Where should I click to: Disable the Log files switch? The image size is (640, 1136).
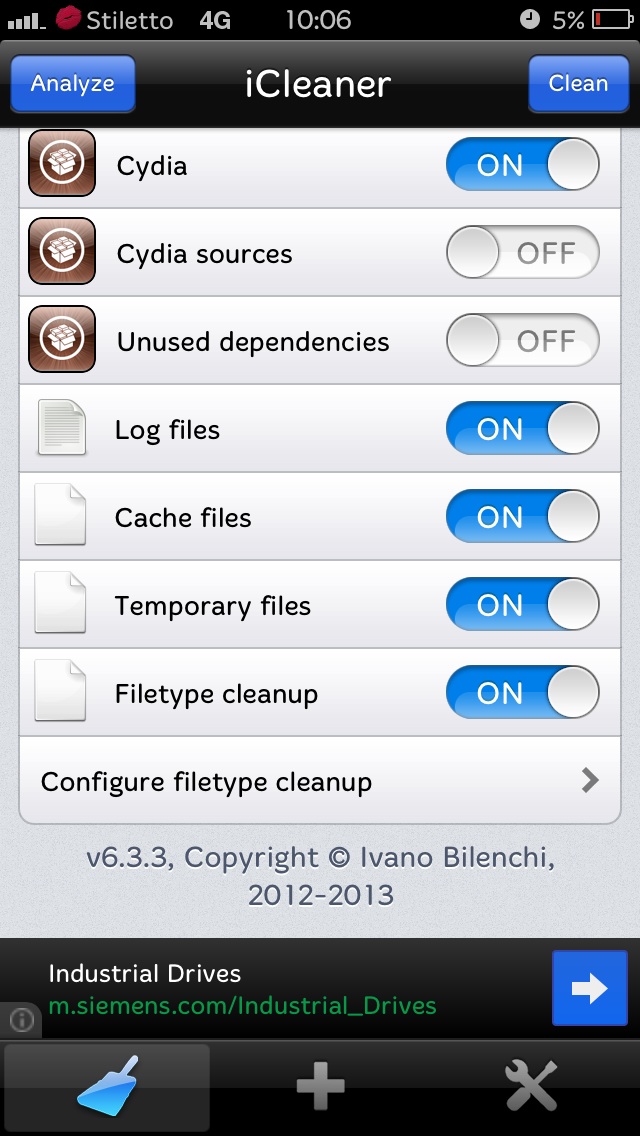(523, 428)
